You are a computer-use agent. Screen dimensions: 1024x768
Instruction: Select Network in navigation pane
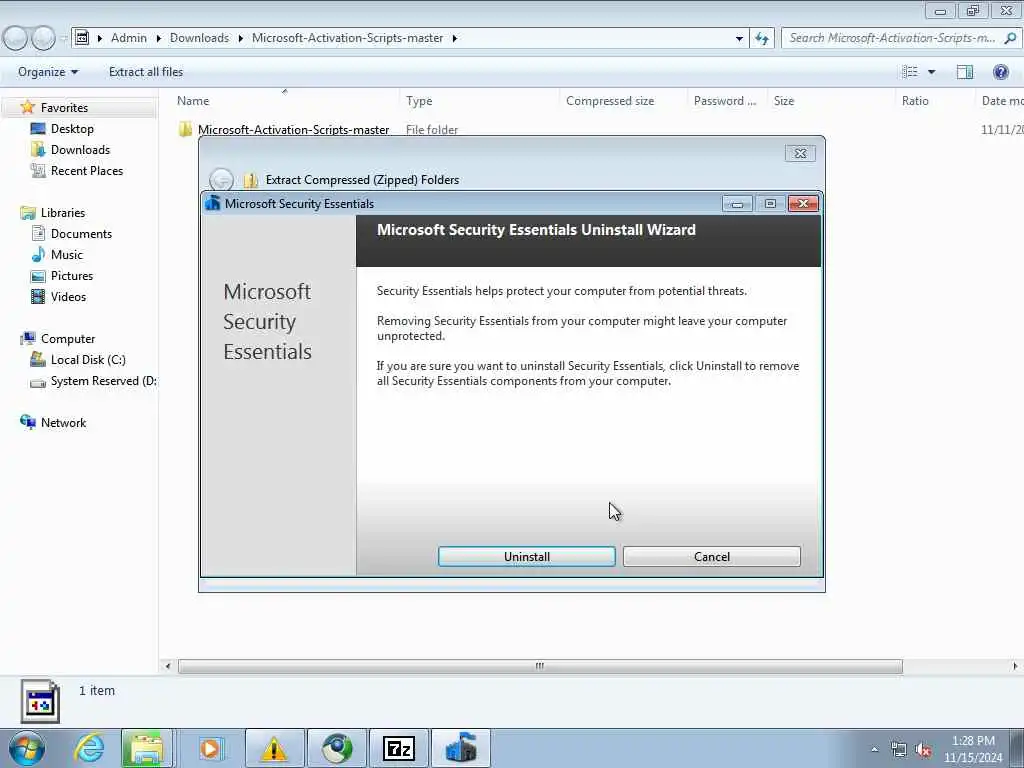pyautogui.click(x=63, y=422)
